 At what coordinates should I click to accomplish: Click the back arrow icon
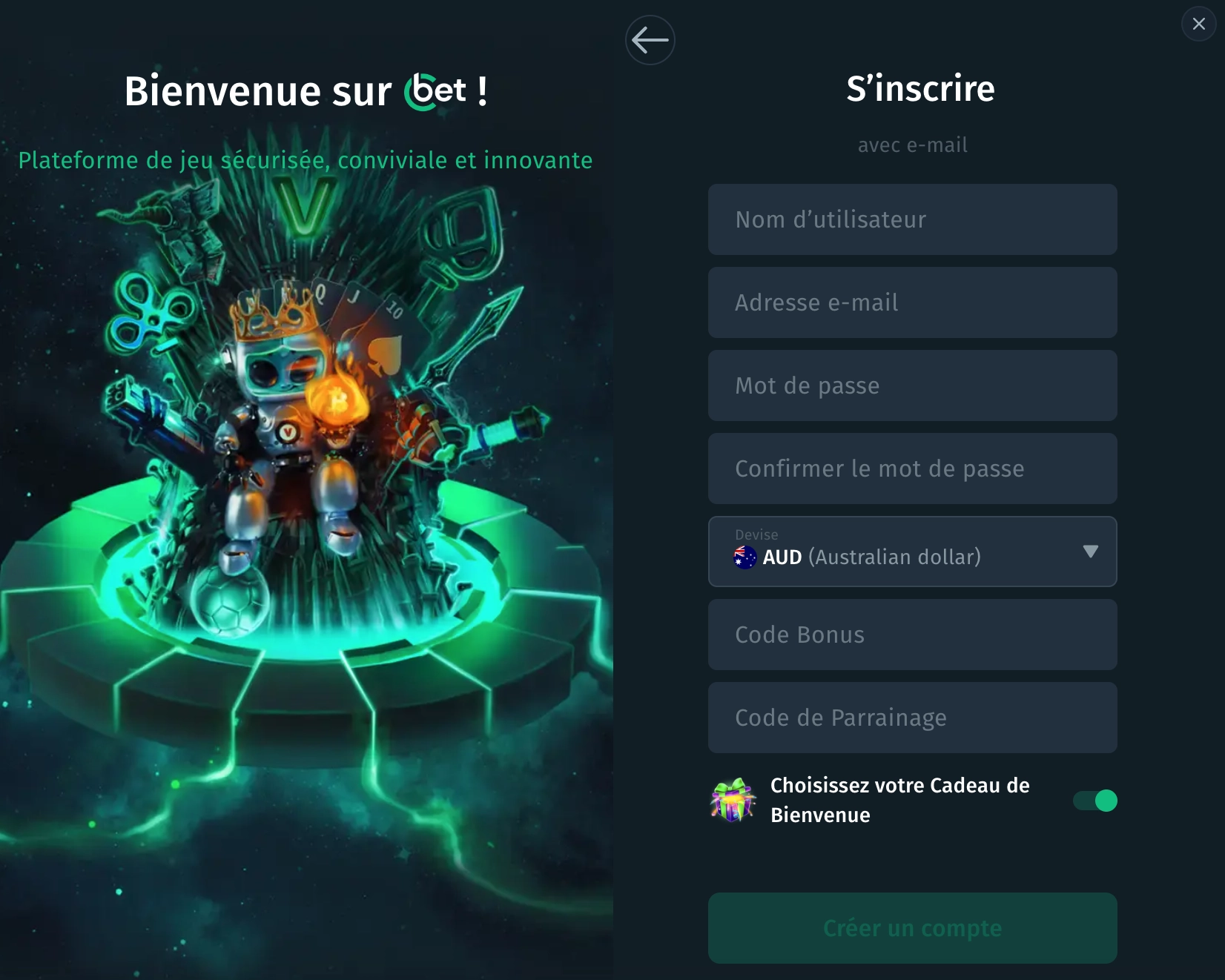pyautogui.click(x=650, y=40)
